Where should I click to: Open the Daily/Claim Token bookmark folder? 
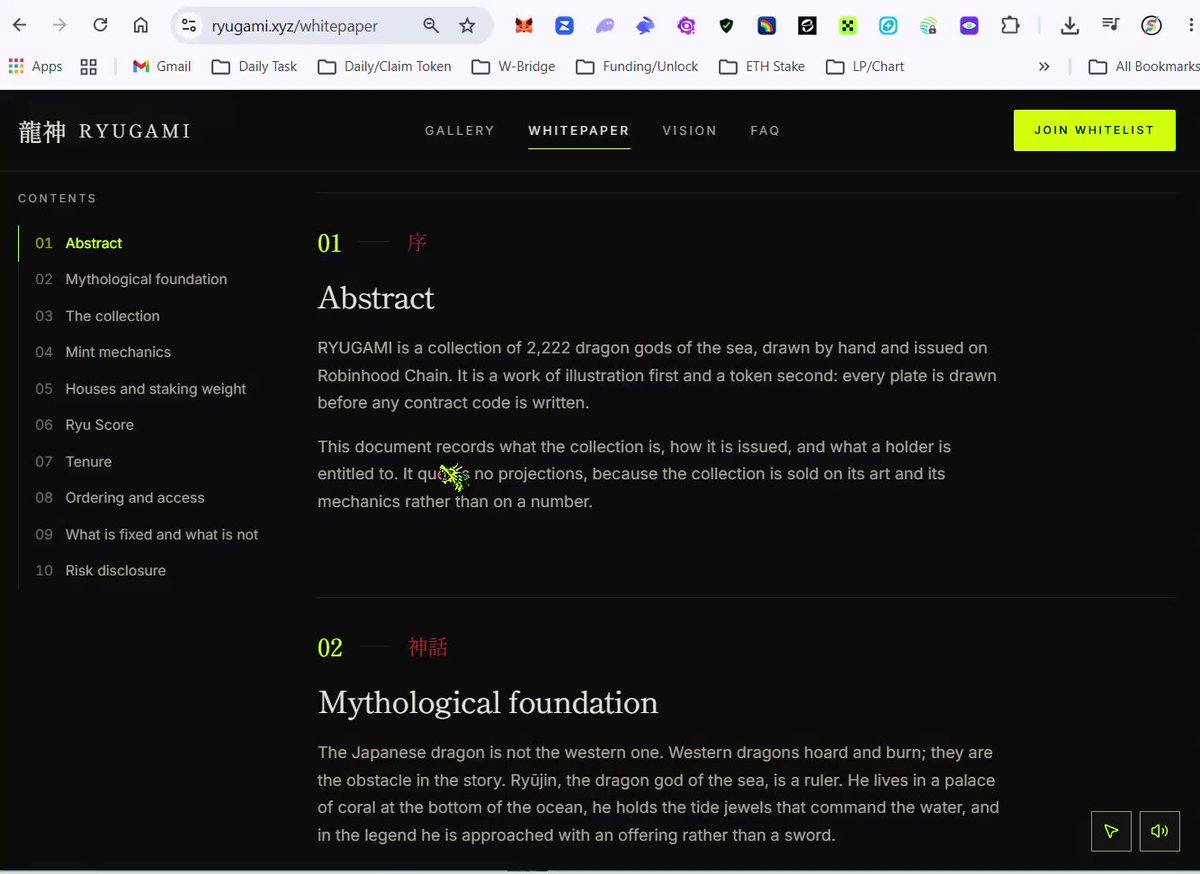click(385, 66)
